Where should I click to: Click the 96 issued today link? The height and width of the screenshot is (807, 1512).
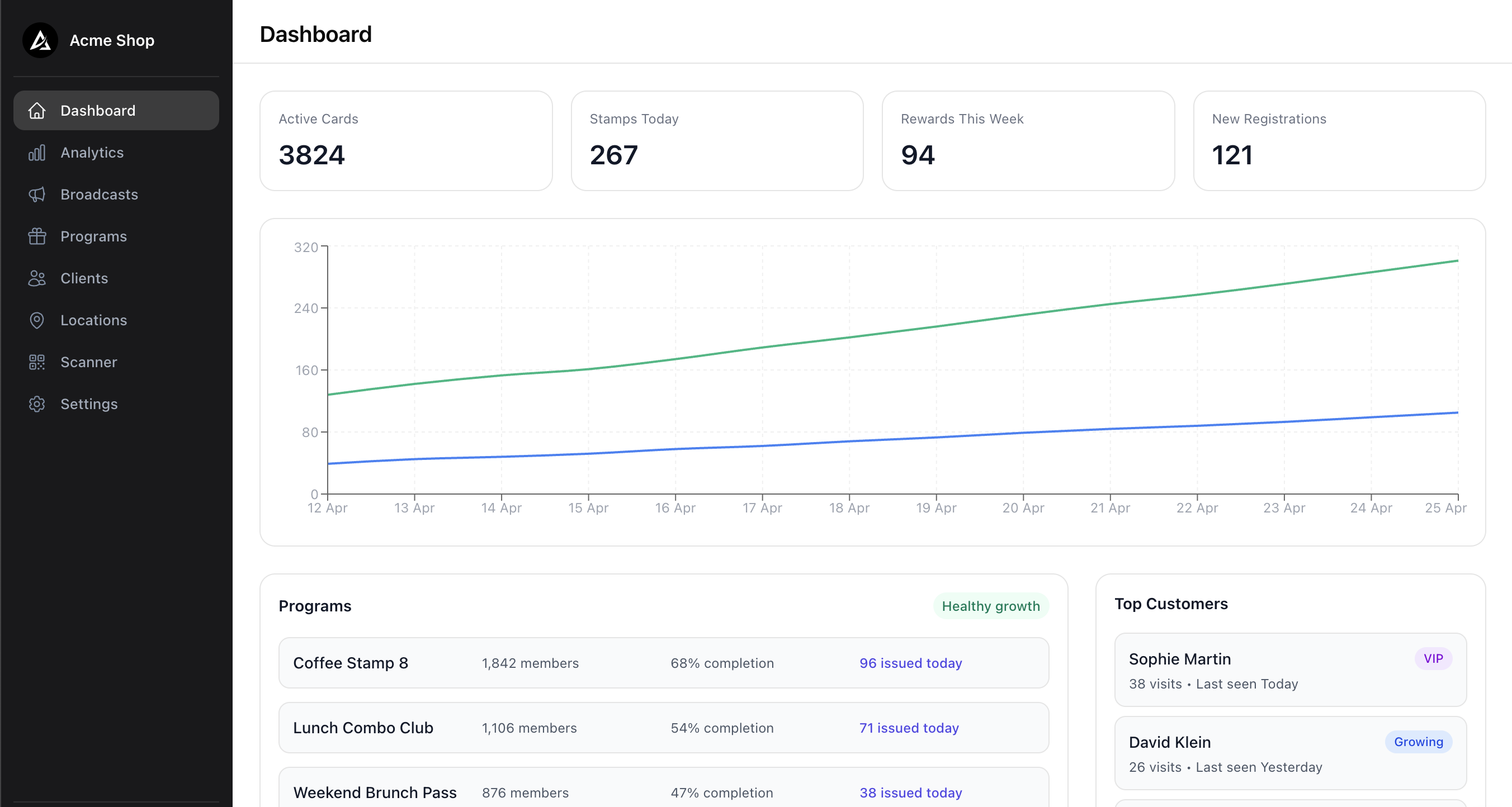coord(910,663)
